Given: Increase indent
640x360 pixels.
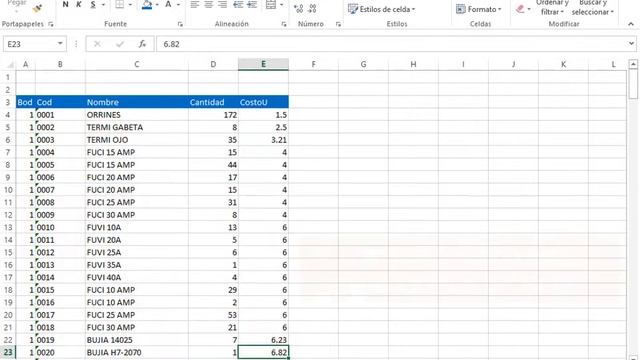Looking at the screenshot, I should [252, 5].
